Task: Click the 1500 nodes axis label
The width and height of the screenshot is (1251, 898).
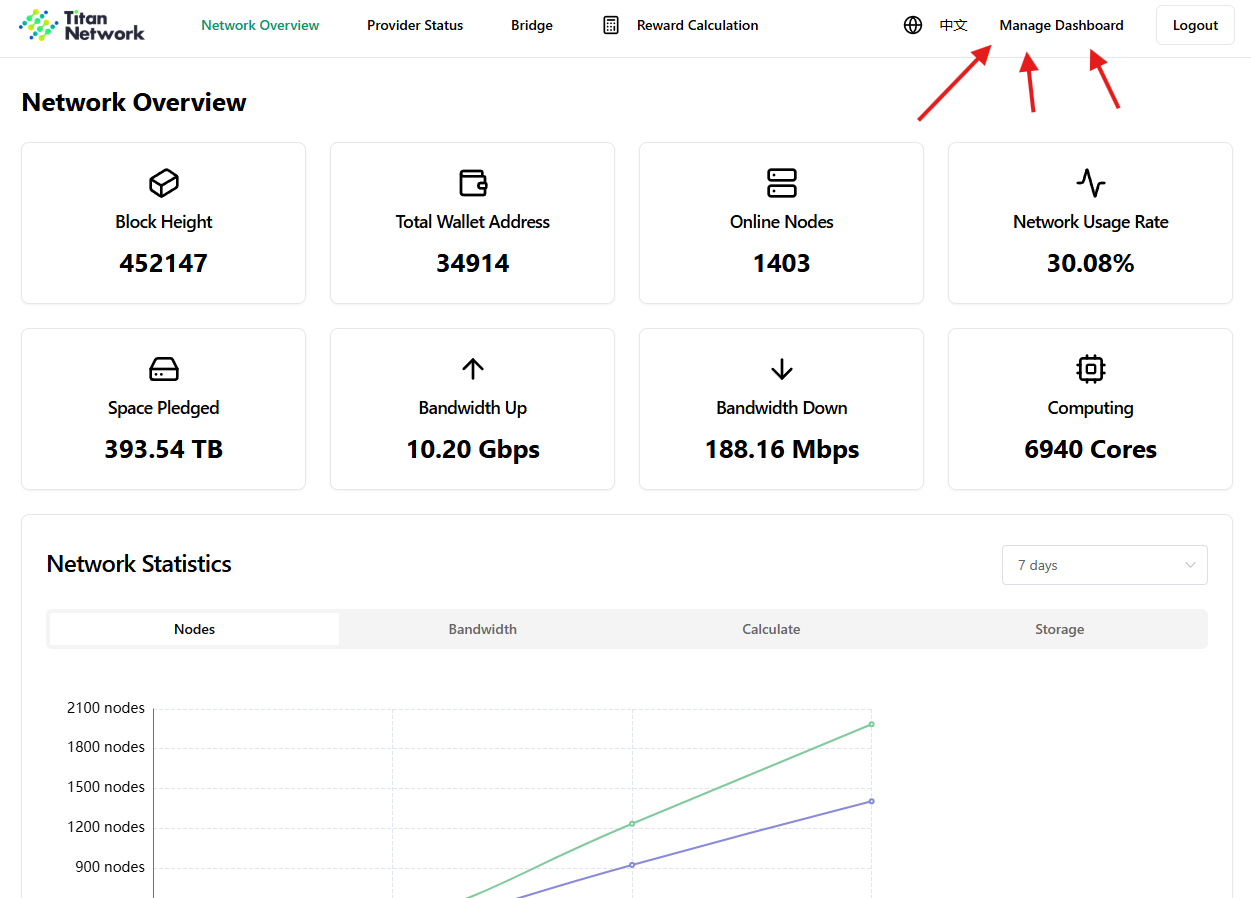Action: tap(106, 787)
